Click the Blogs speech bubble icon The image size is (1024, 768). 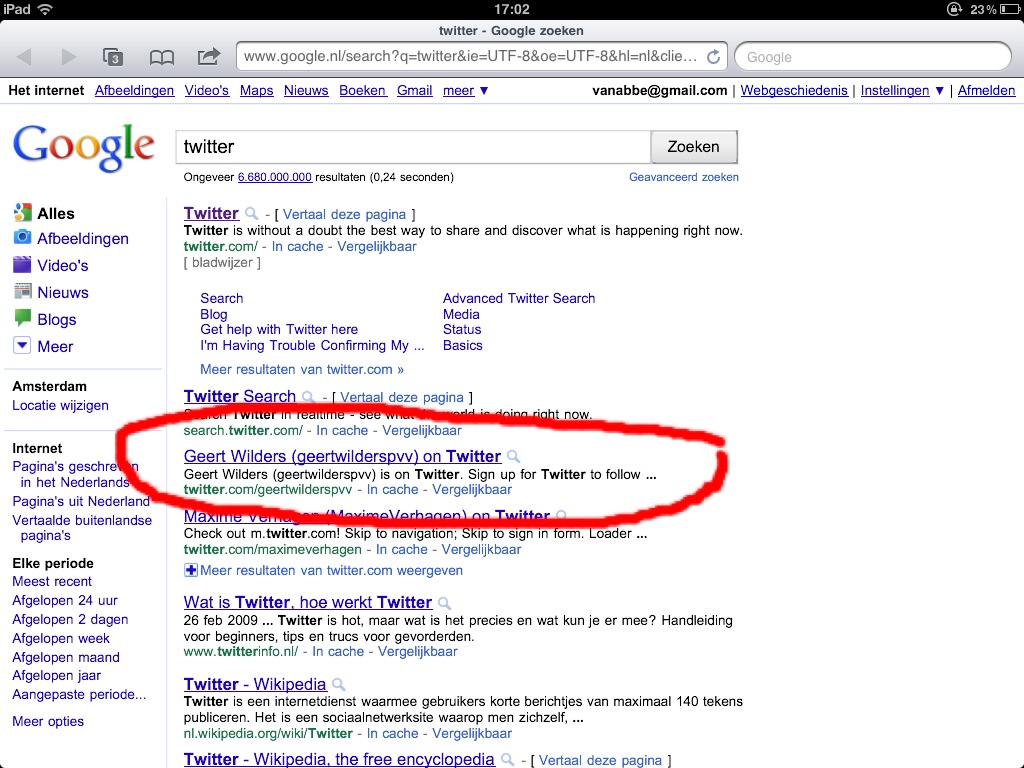(x=22, y=319)
